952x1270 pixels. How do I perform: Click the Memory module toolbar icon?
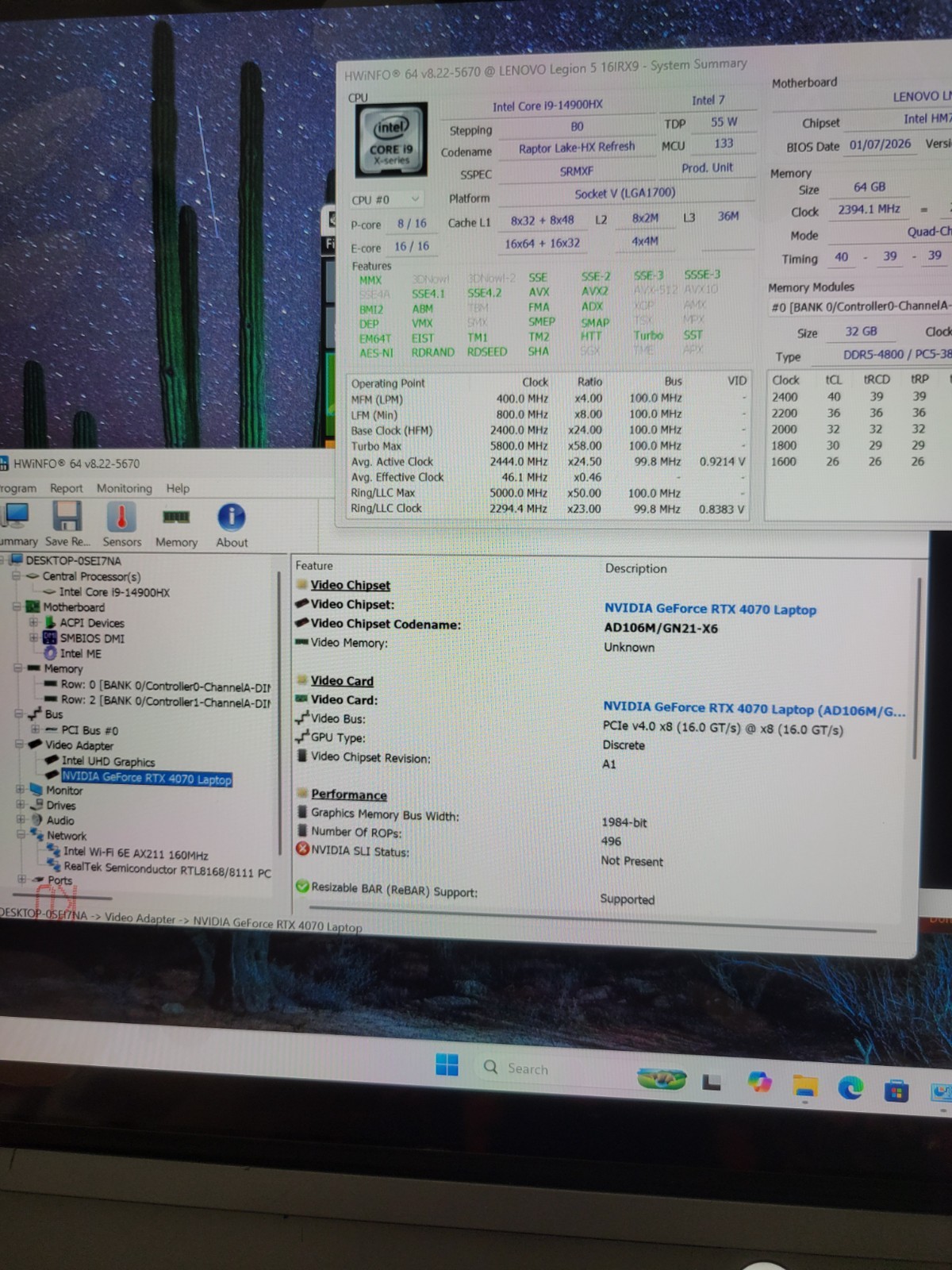coord(176,525)
